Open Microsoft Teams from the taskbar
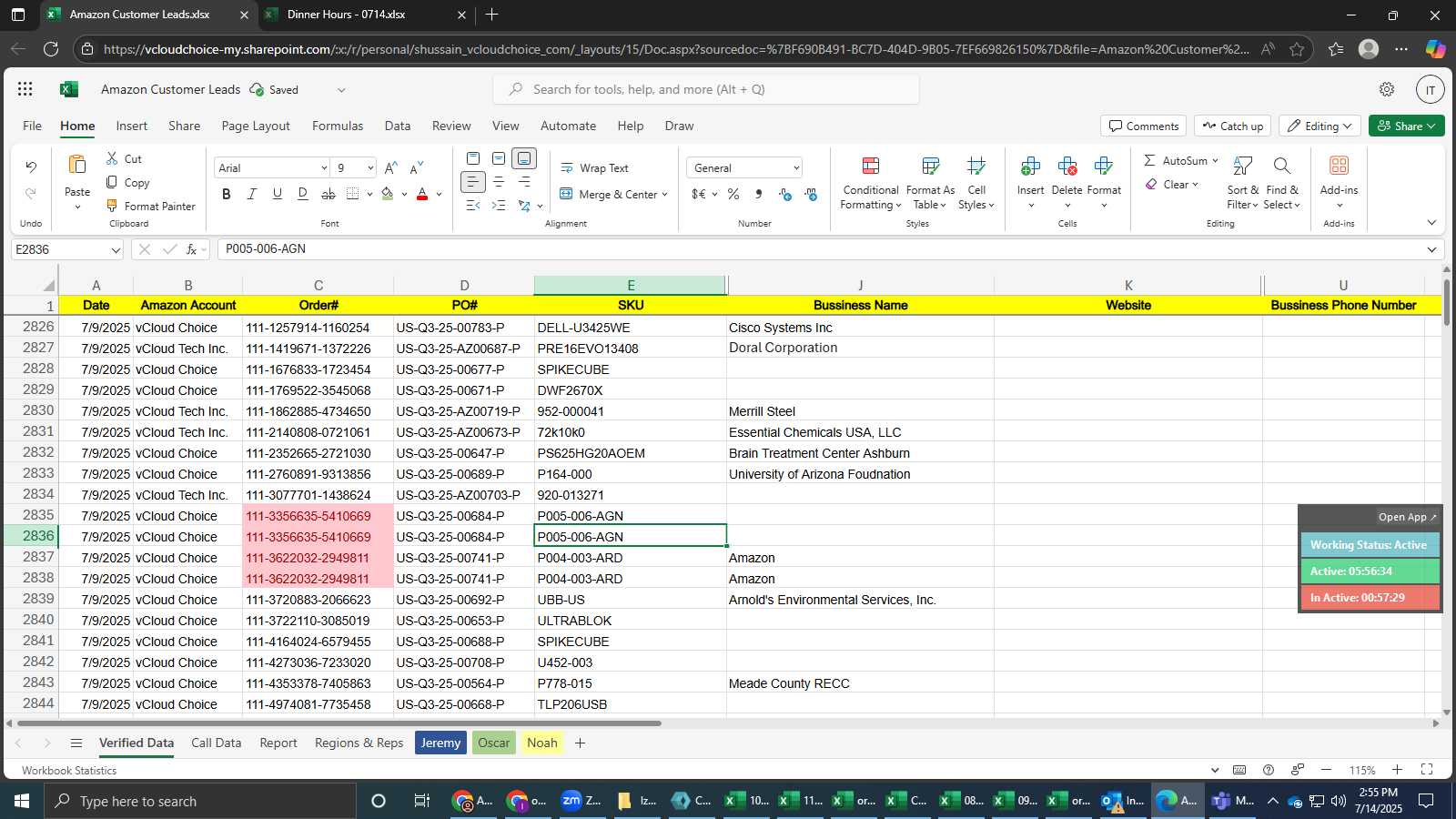 (1232, 801)
